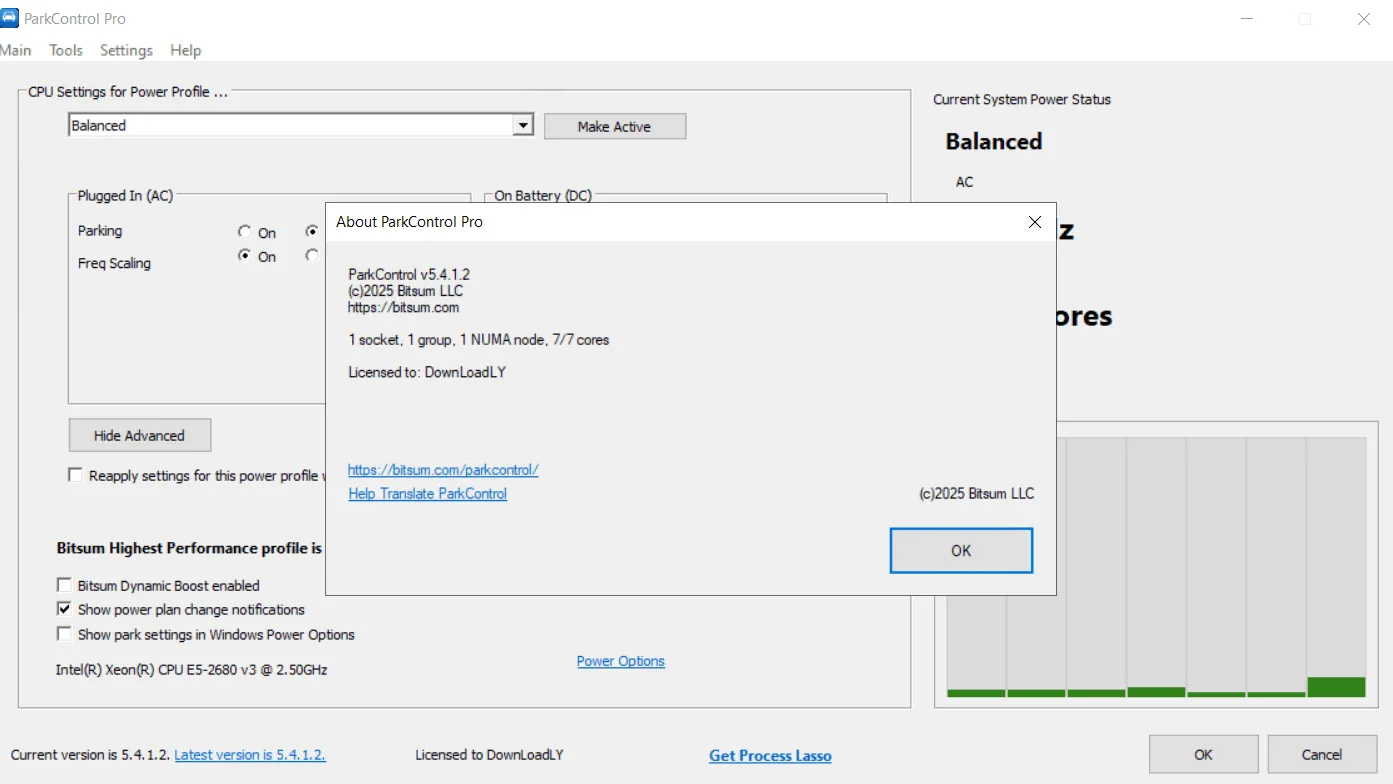Click OK in the About dialog
Image resolution: width=1393 pixels, height=784 pixels.
(x=961, y=550)
